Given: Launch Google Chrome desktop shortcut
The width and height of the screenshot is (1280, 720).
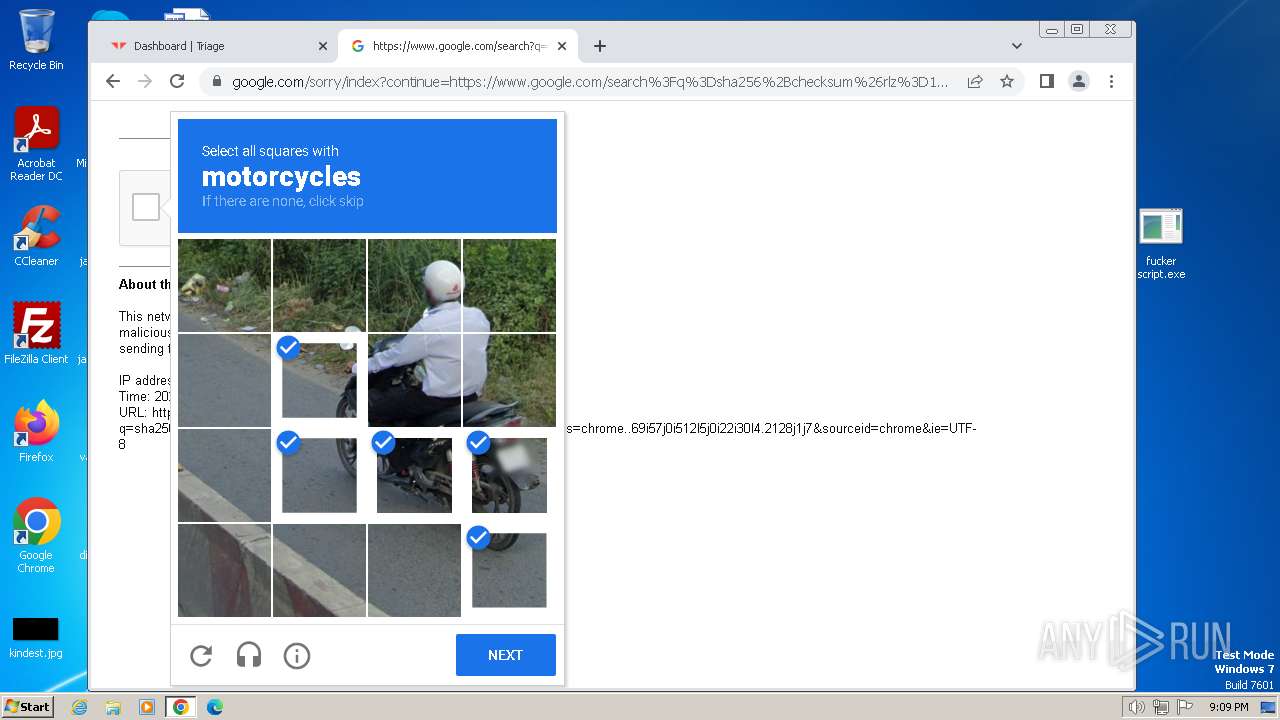Looking at the screenshot, I should (36, 535).
